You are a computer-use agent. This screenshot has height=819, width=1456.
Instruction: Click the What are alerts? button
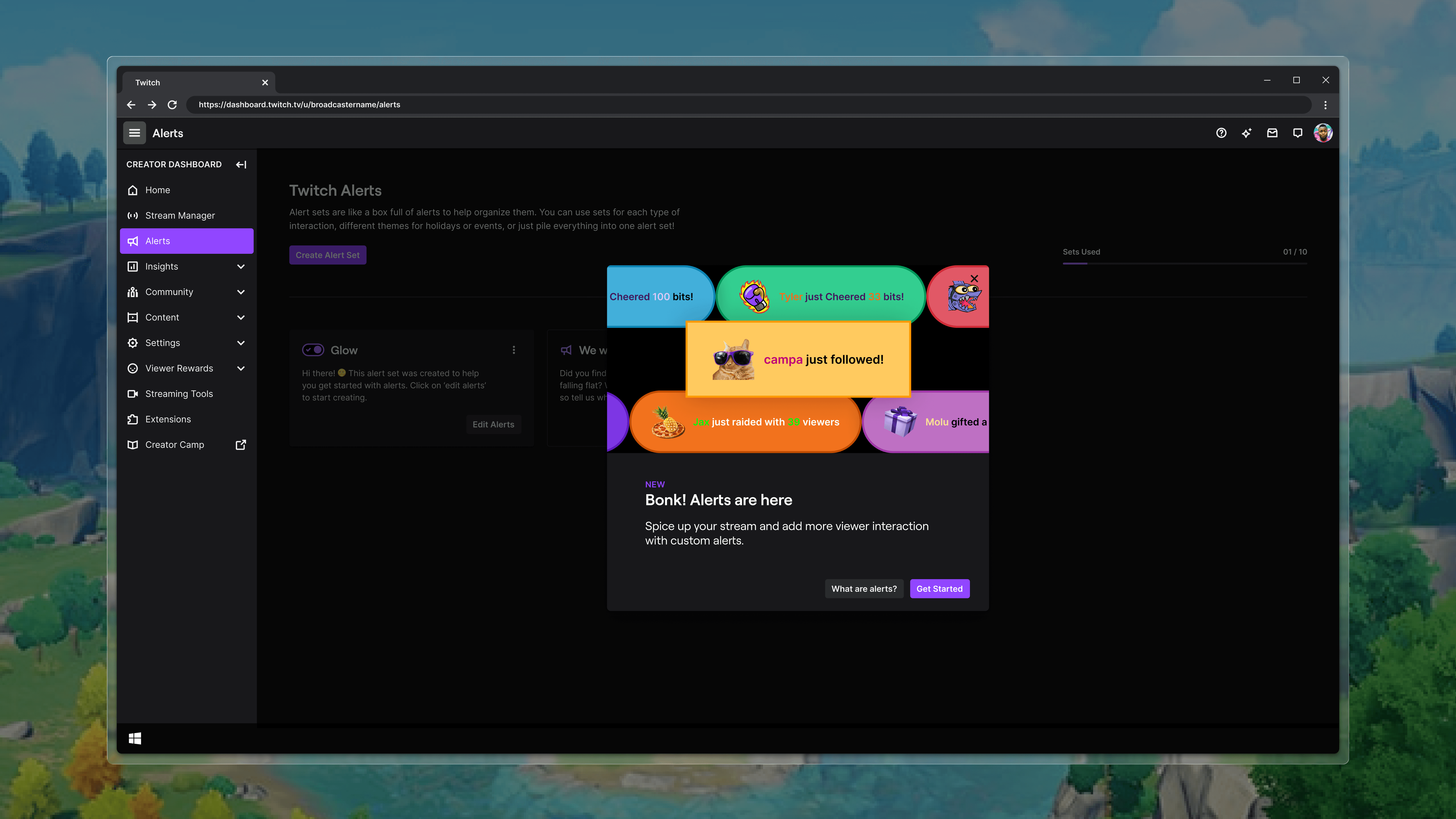point(864,588)
